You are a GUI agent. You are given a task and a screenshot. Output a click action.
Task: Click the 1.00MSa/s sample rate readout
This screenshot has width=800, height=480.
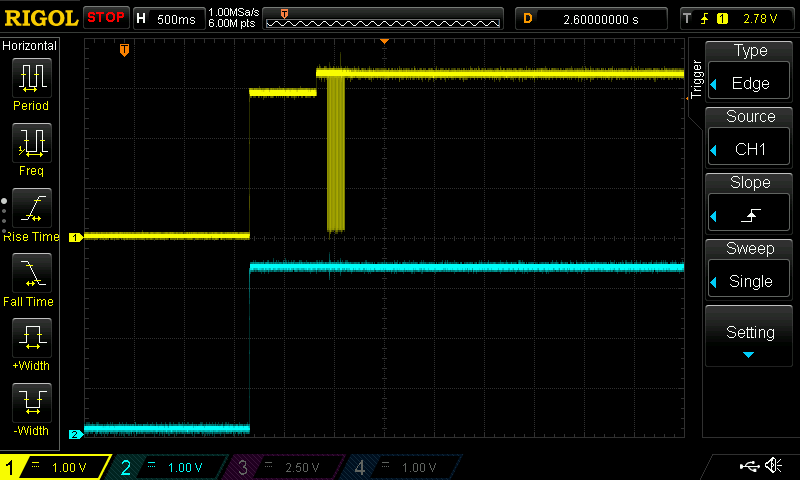click(234, 12)
